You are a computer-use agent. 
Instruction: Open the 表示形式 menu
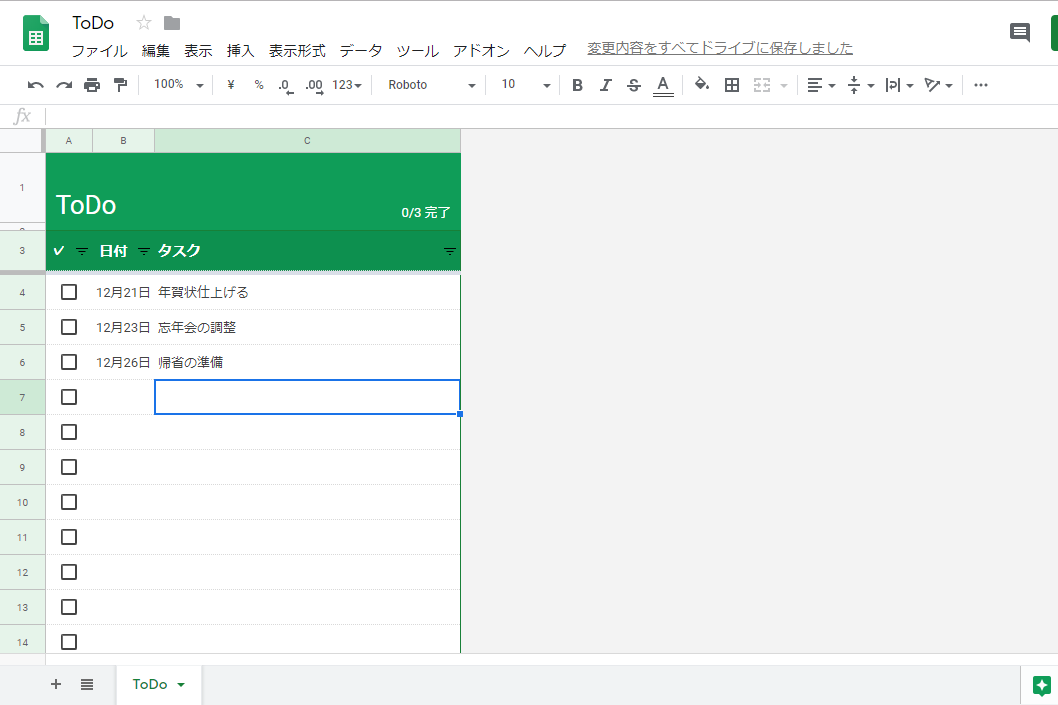(x=297, y=51)
